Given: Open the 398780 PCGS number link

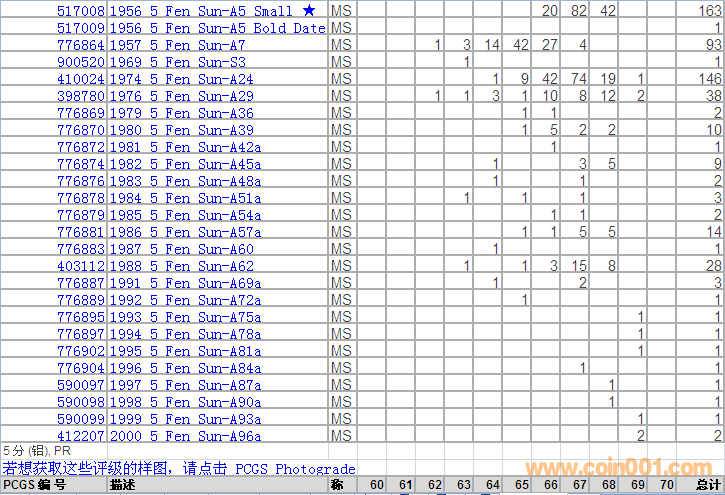Looking at the screenshot, I should tap(81, 97).
